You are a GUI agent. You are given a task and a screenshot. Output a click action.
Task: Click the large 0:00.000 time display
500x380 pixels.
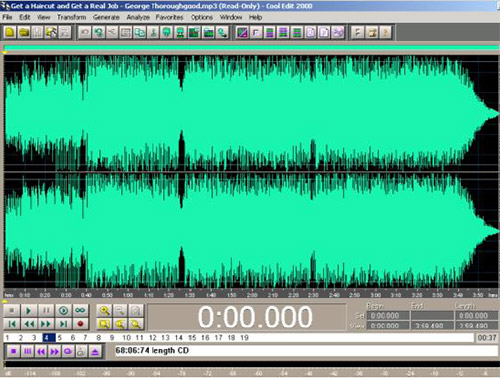pyautogui.click(x=247, y=317)
